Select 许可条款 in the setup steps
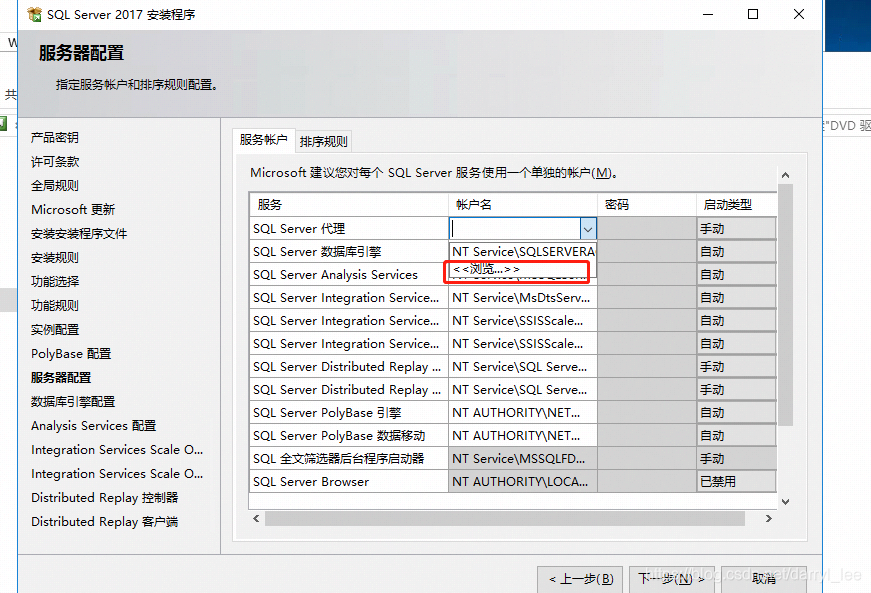 point(55,162)
